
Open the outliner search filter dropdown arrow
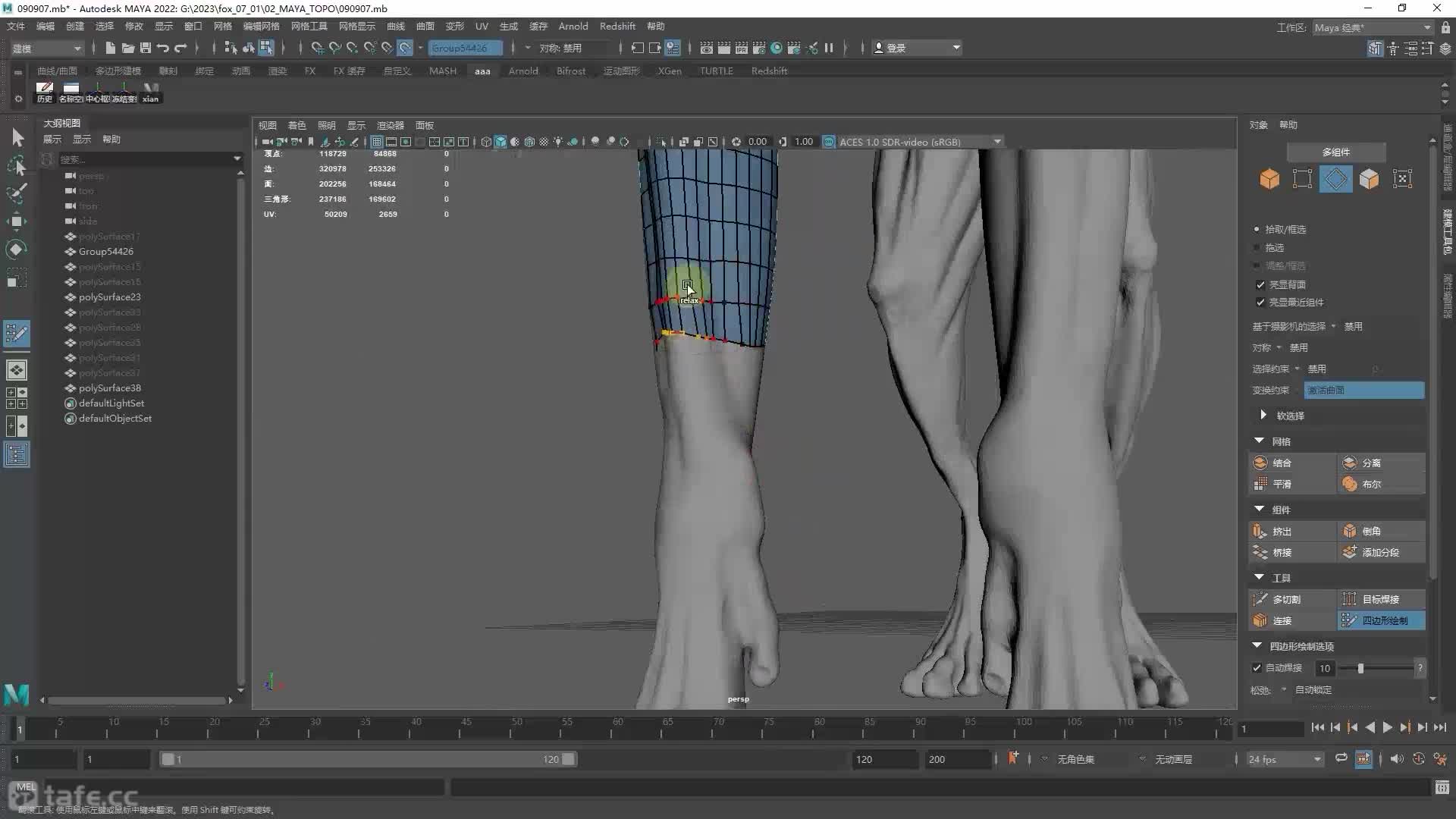pos(237,158)
